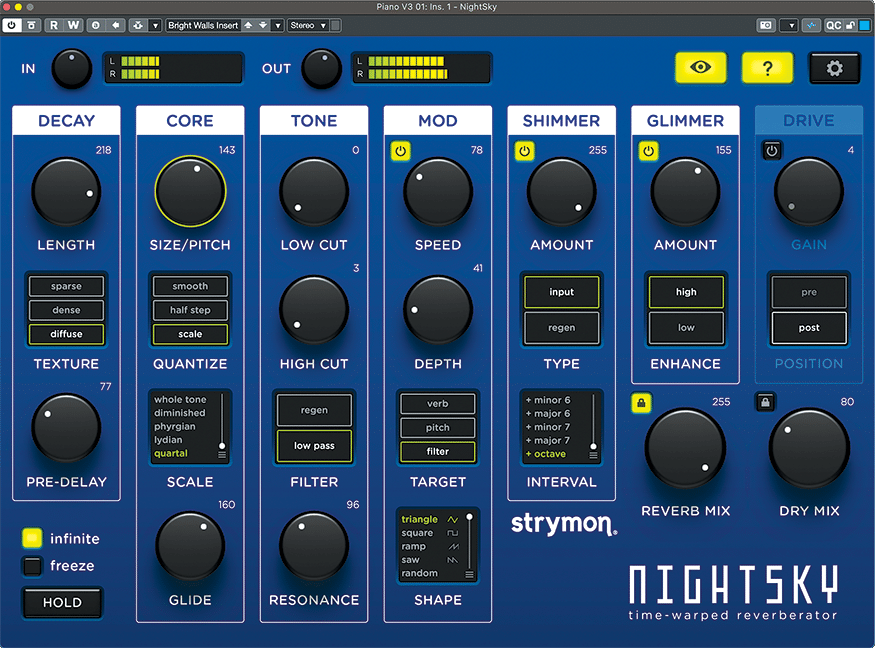Image resolution: width=875 pixels, height=648 pixels.
Task: Click the decay LENGTH knob
Action: (66, 193)
